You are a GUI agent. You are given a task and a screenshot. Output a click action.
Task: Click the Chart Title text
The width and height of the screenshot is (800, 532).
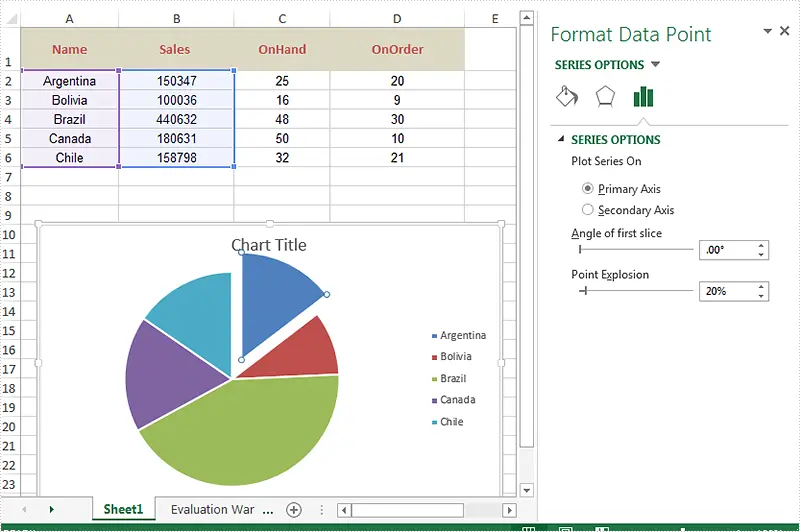(269, 245)
